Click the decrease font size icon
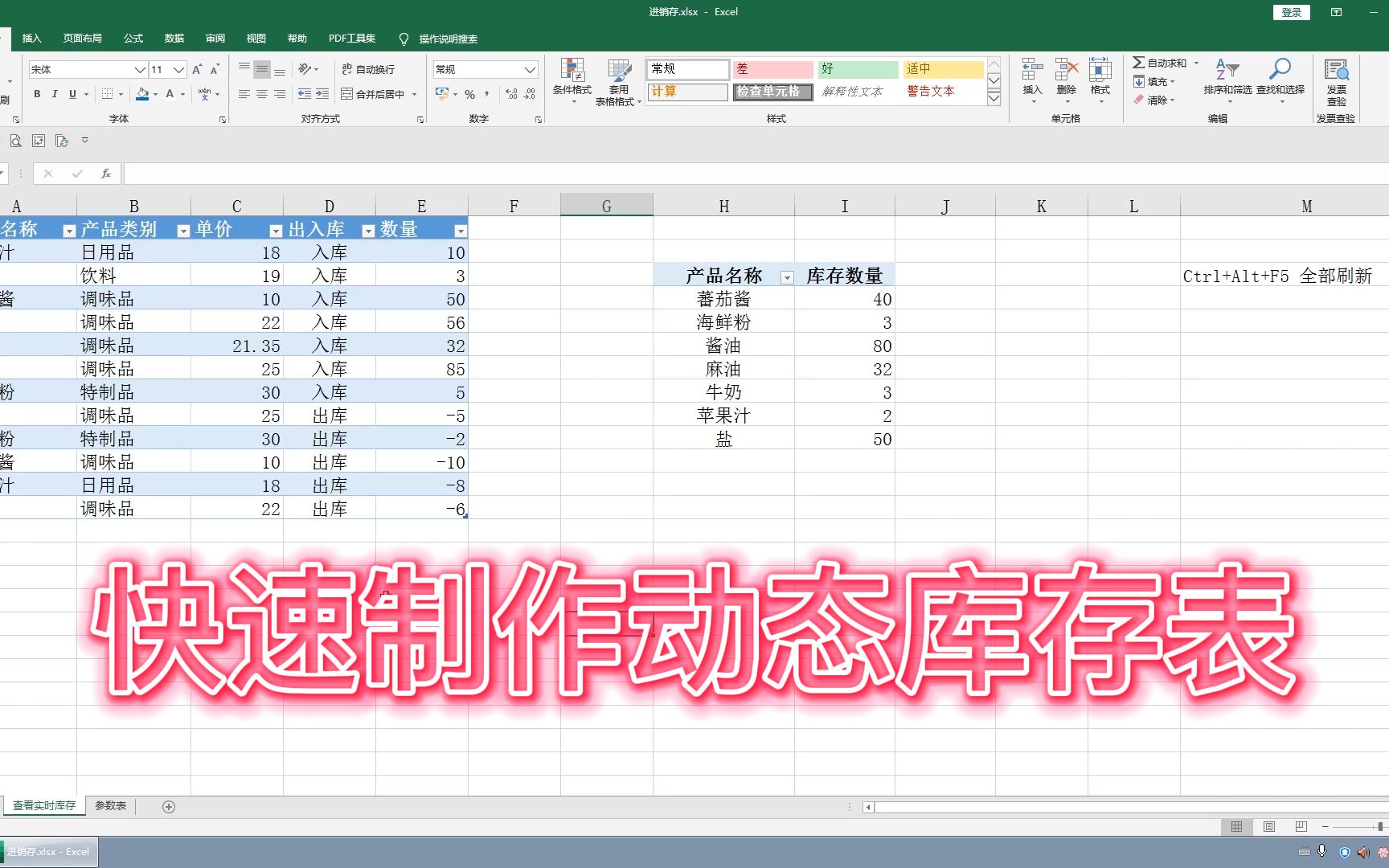This screenshot has height=868, width=1389. pos(215,70)
